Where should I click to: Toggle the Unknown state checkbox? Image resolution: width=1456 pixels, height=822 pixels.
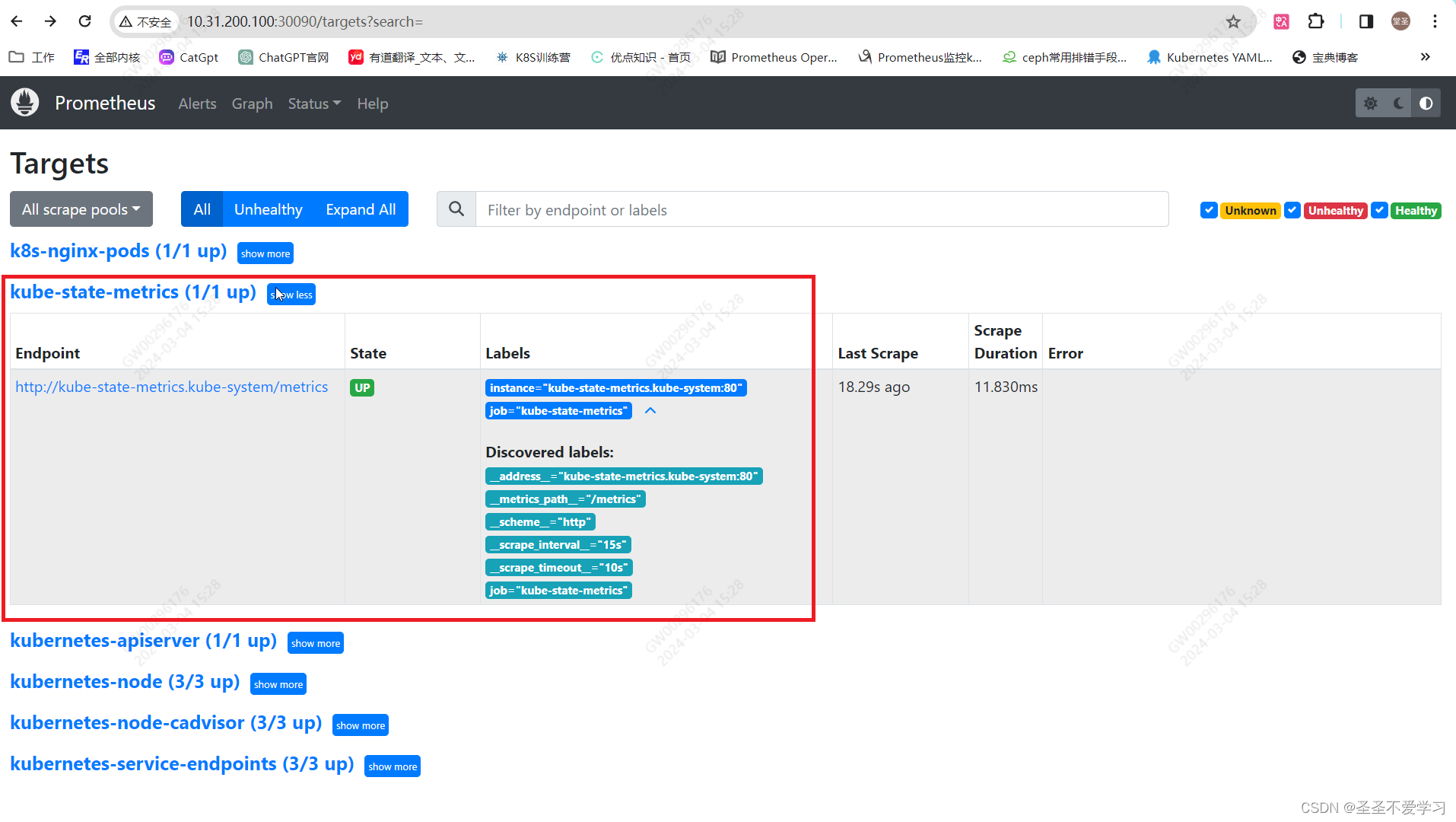(x=1208, y=210)
